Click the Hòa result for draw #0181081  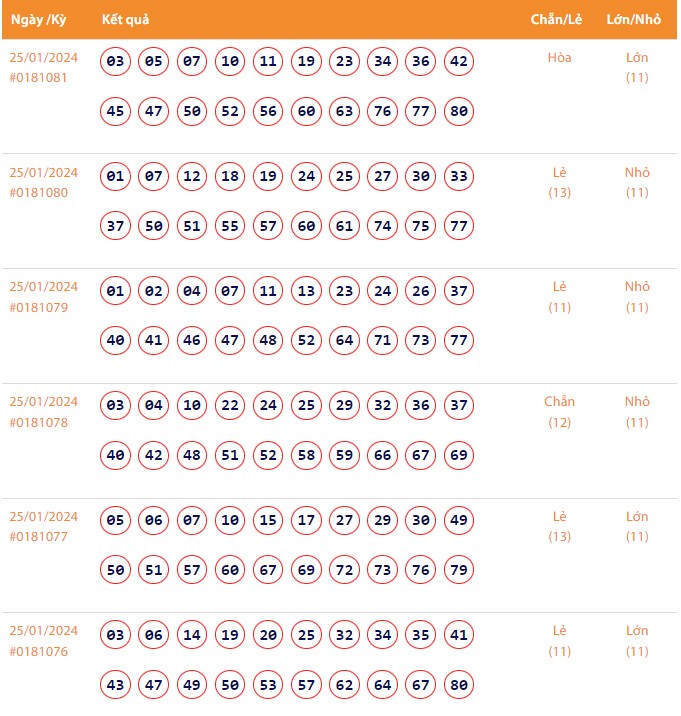[560, 58]
